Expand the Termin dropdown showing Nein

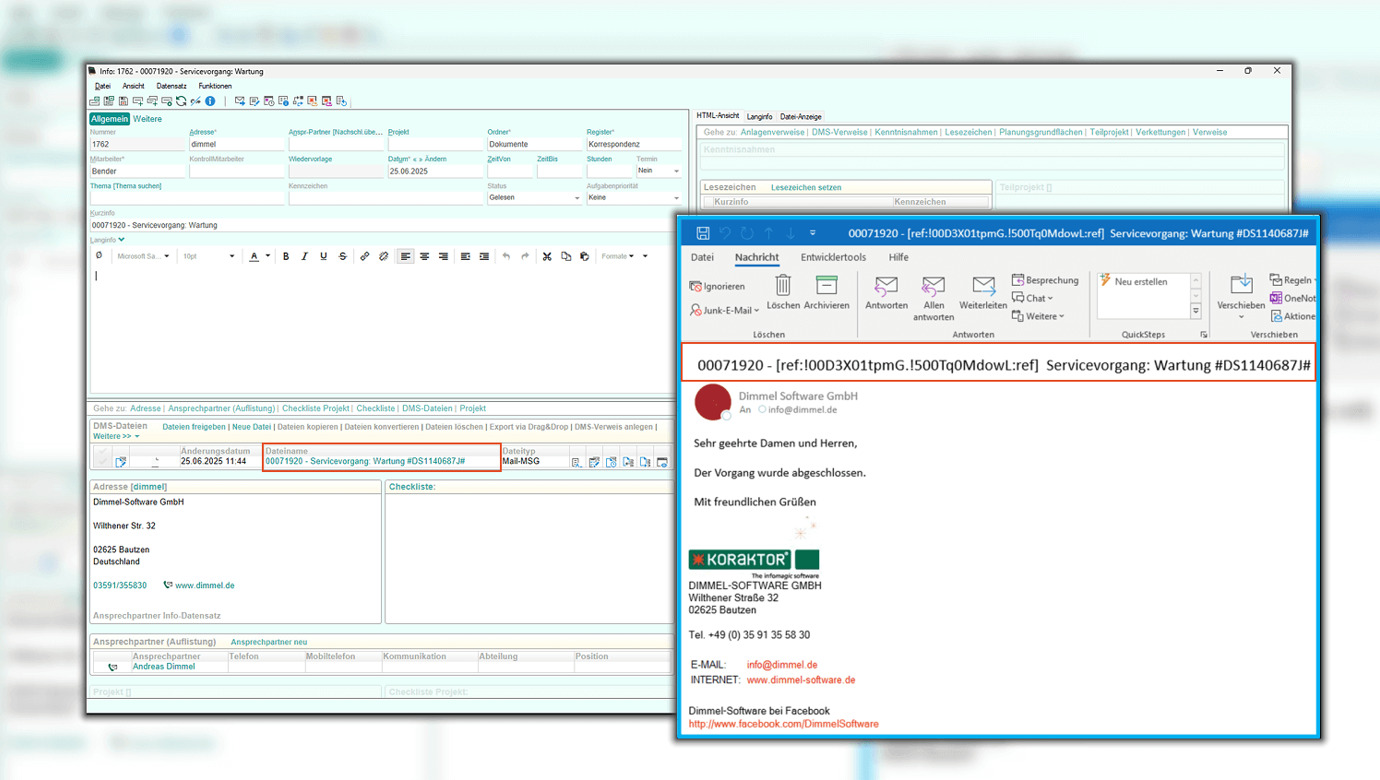pyautogui.click(x=676, y=171)
